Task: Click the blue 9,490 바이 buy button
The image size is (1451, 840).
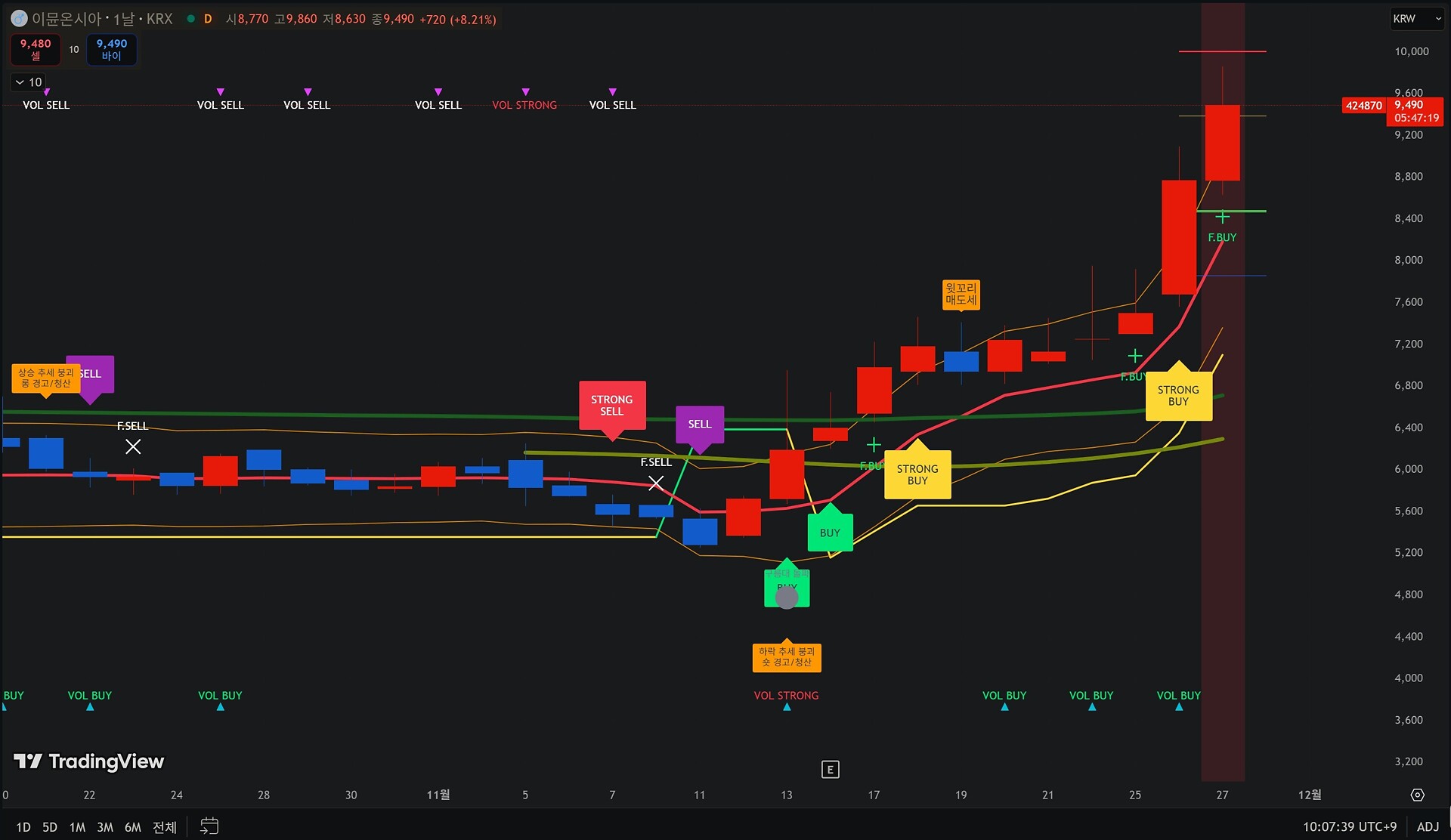Action: coord(112,49)
